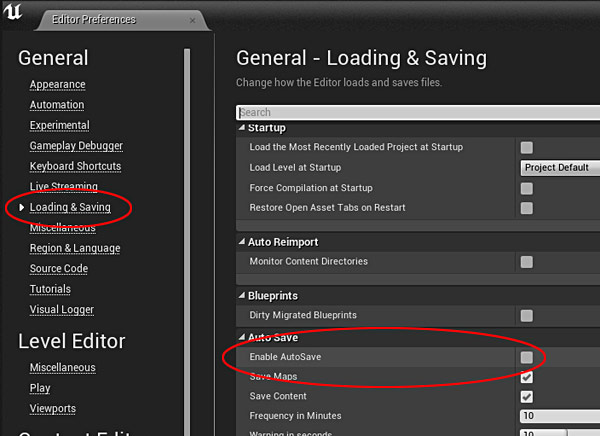Open Gameplay Debugger settings
Screen dimensions: 600x436
(76, 146)
